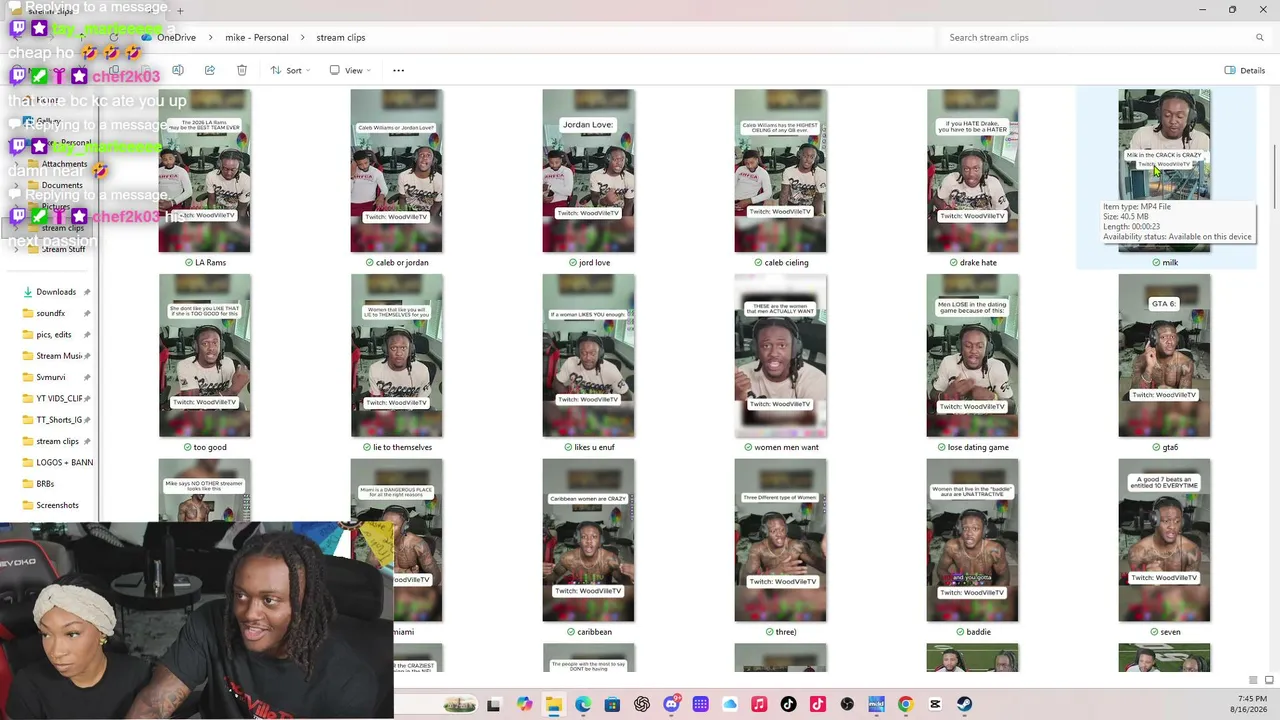Image resolution: width=1280 pixels, height=720 pixels.
Task: Open Microsoft Store from the taskbar
Action: (x=612, y=704)
